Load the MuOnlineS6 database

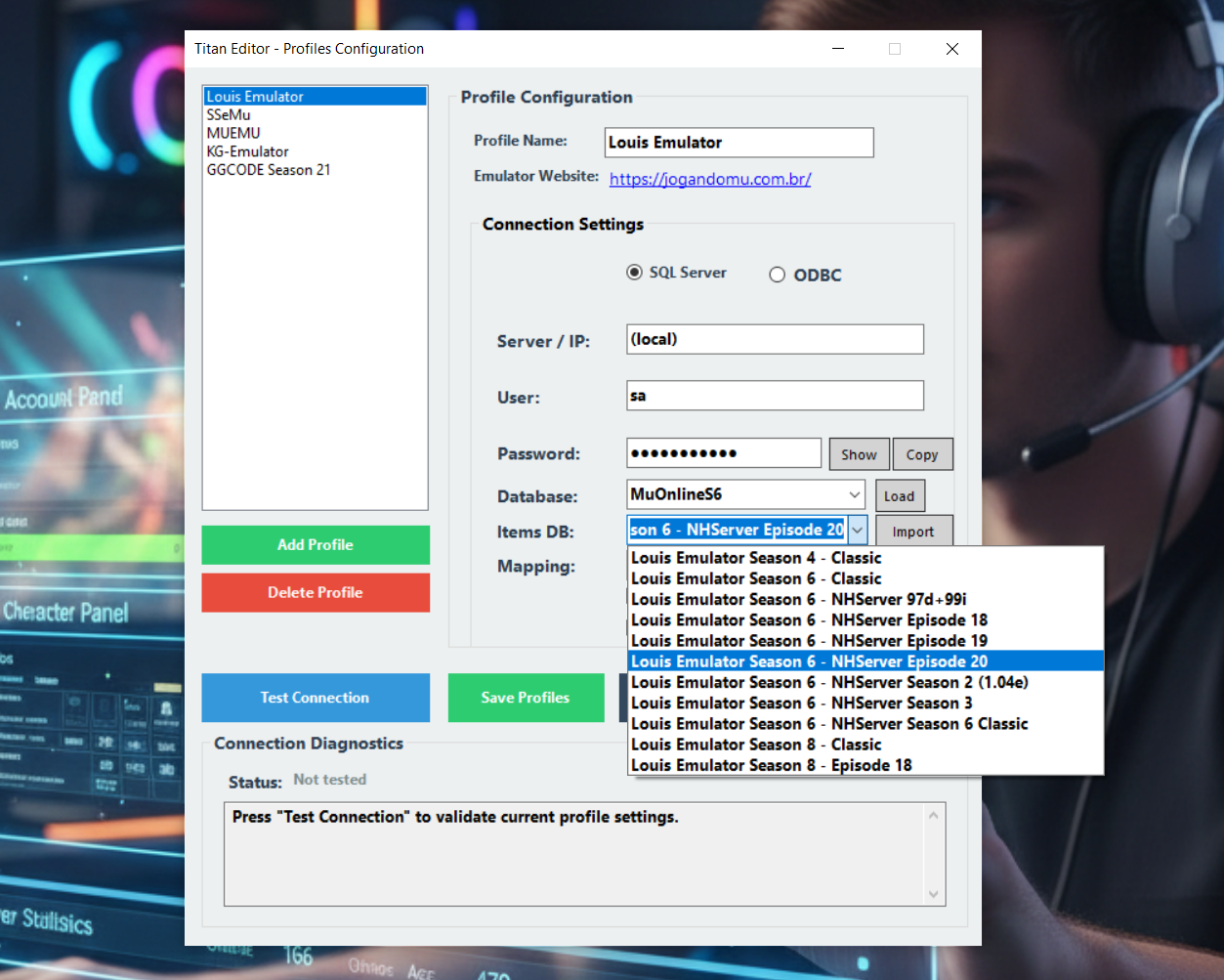pyautogui.click(x=899, y=495)
